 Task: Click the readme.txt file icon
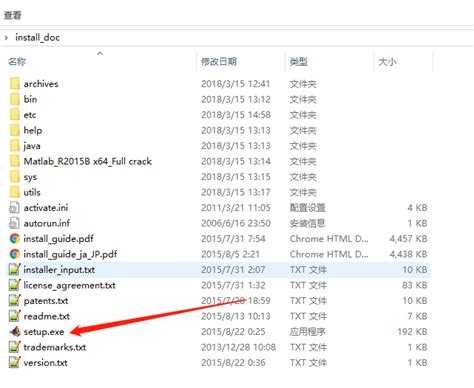click(x=14, y=316)
